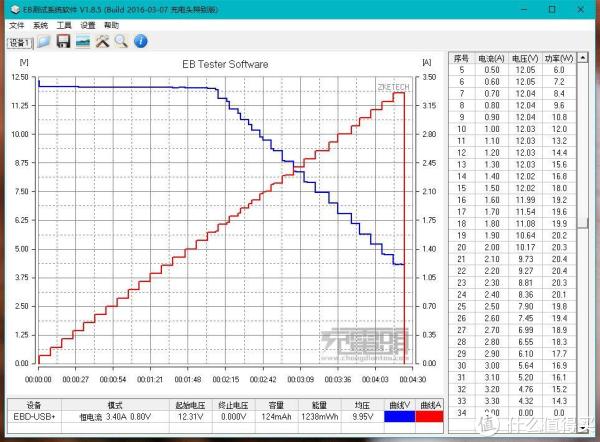Click the red 曲线A color swatch
Screen dimensions: 600x442
(x=429, y=416)
